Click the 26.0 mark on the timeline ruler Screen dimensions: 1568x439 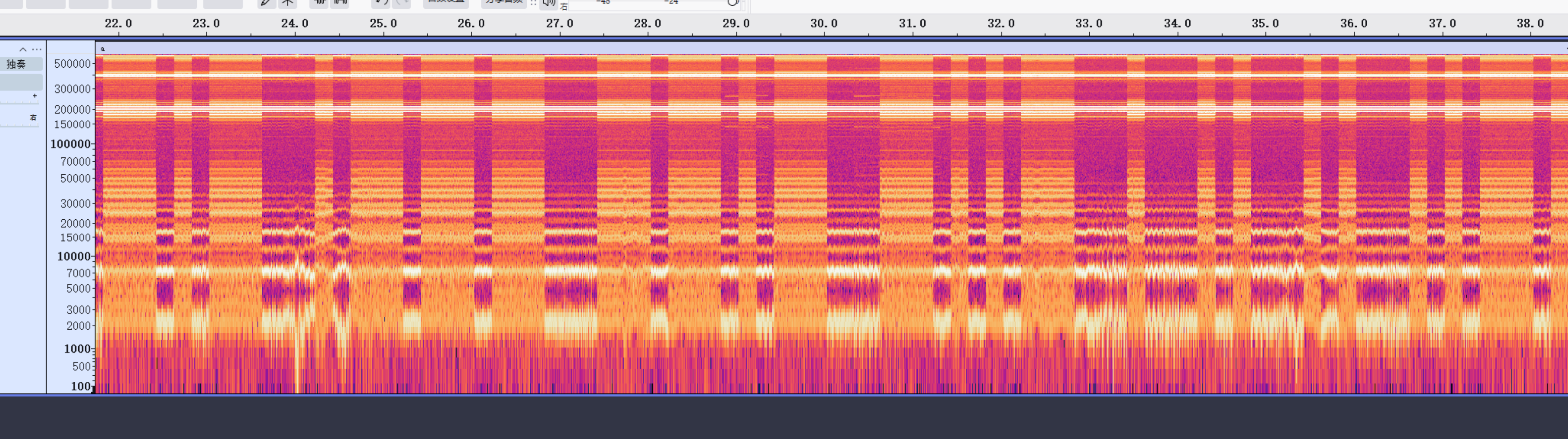pyautogui.click(x=471, y=24)
